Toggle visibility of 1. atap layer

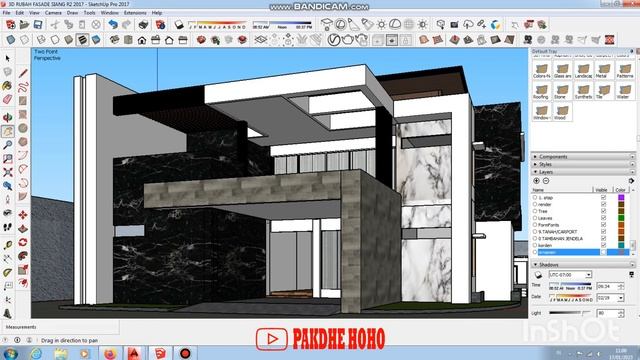click(x=603, y=198)
